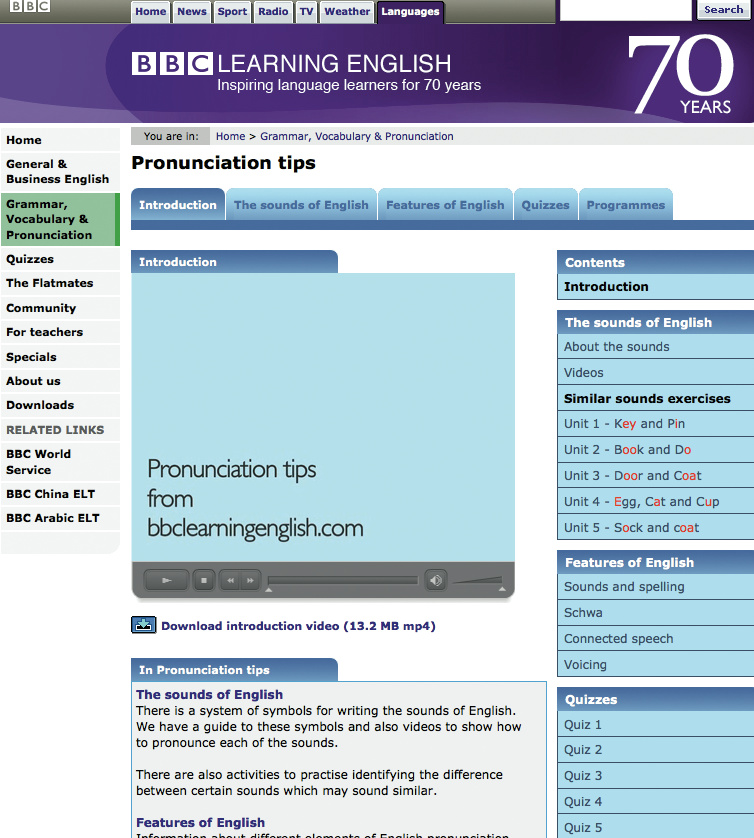Viewport: 754px width, 838px height.
Task: Open the Schwa page link
Action: click(656, 612)
